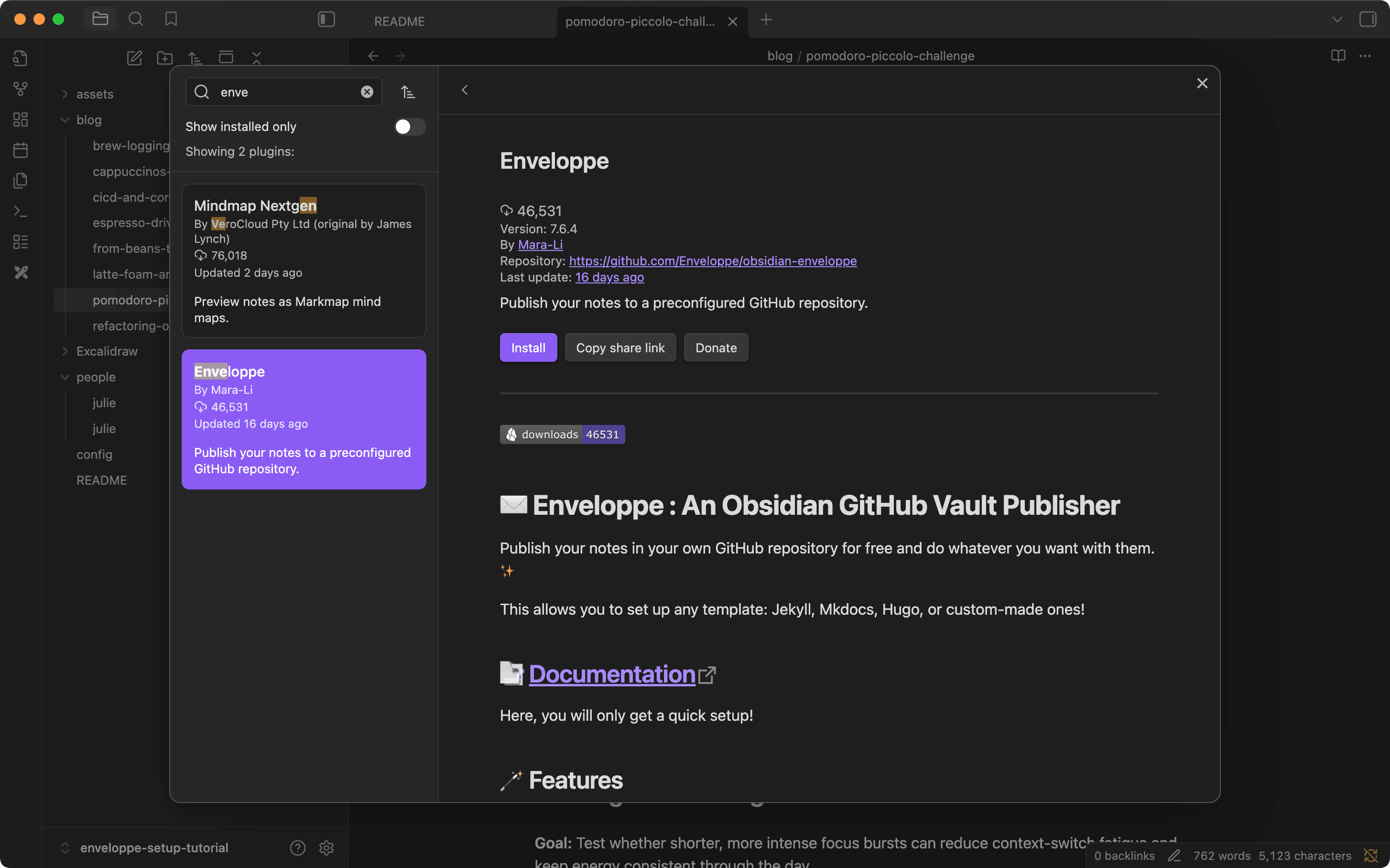Open the cappuccinos note in blog
This screenshot has height=868, width=1390.
(131, 172)
